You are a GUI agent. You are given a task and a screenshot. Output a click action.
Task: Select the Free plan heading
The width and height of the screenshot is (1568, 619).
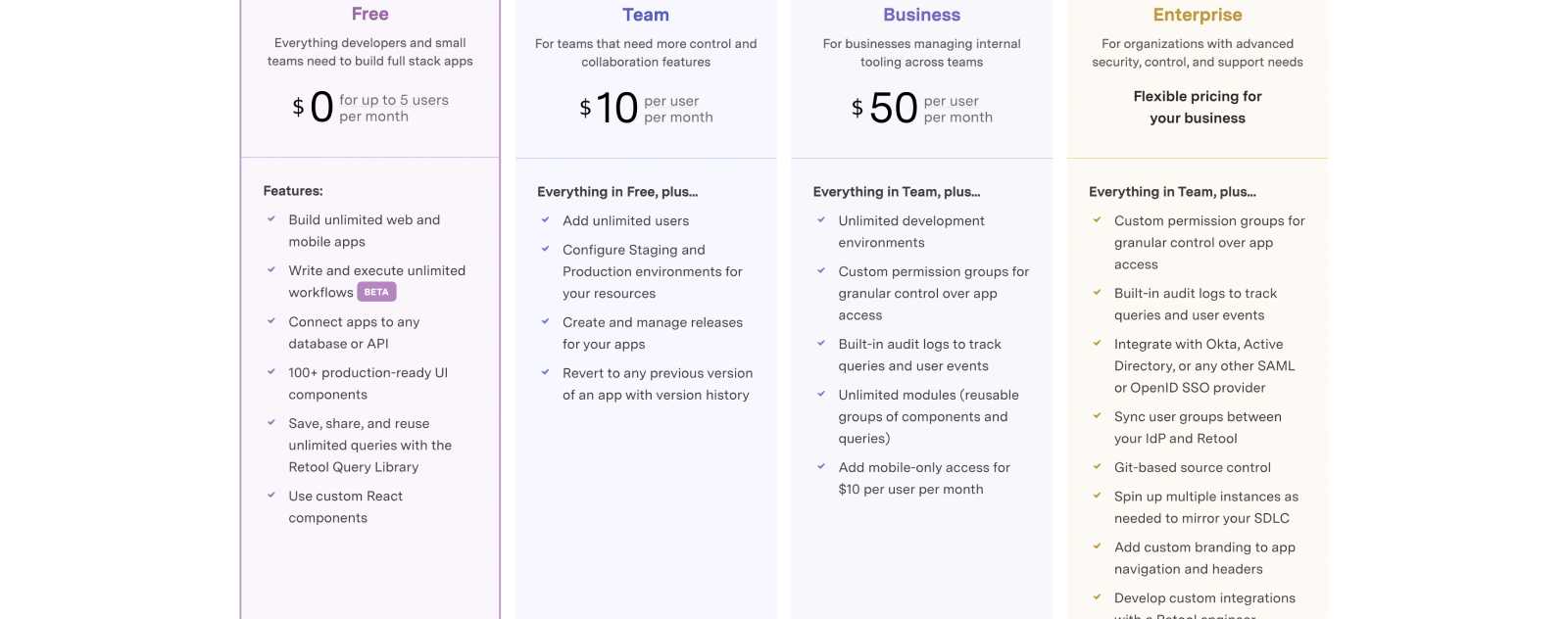[x=370, y=14]
